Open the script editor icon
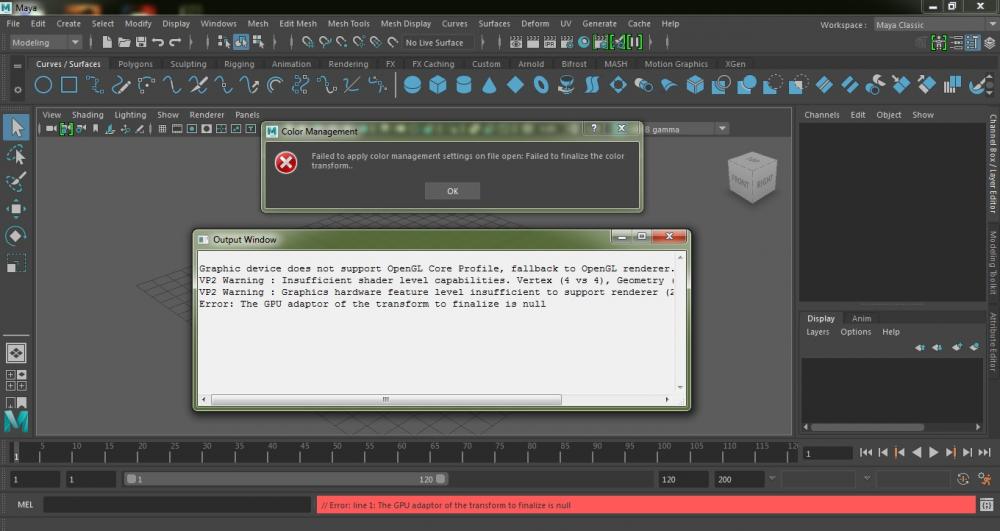Image resolution: width=1000 pixels, height=531 pixels. click(x=986, y=505)
